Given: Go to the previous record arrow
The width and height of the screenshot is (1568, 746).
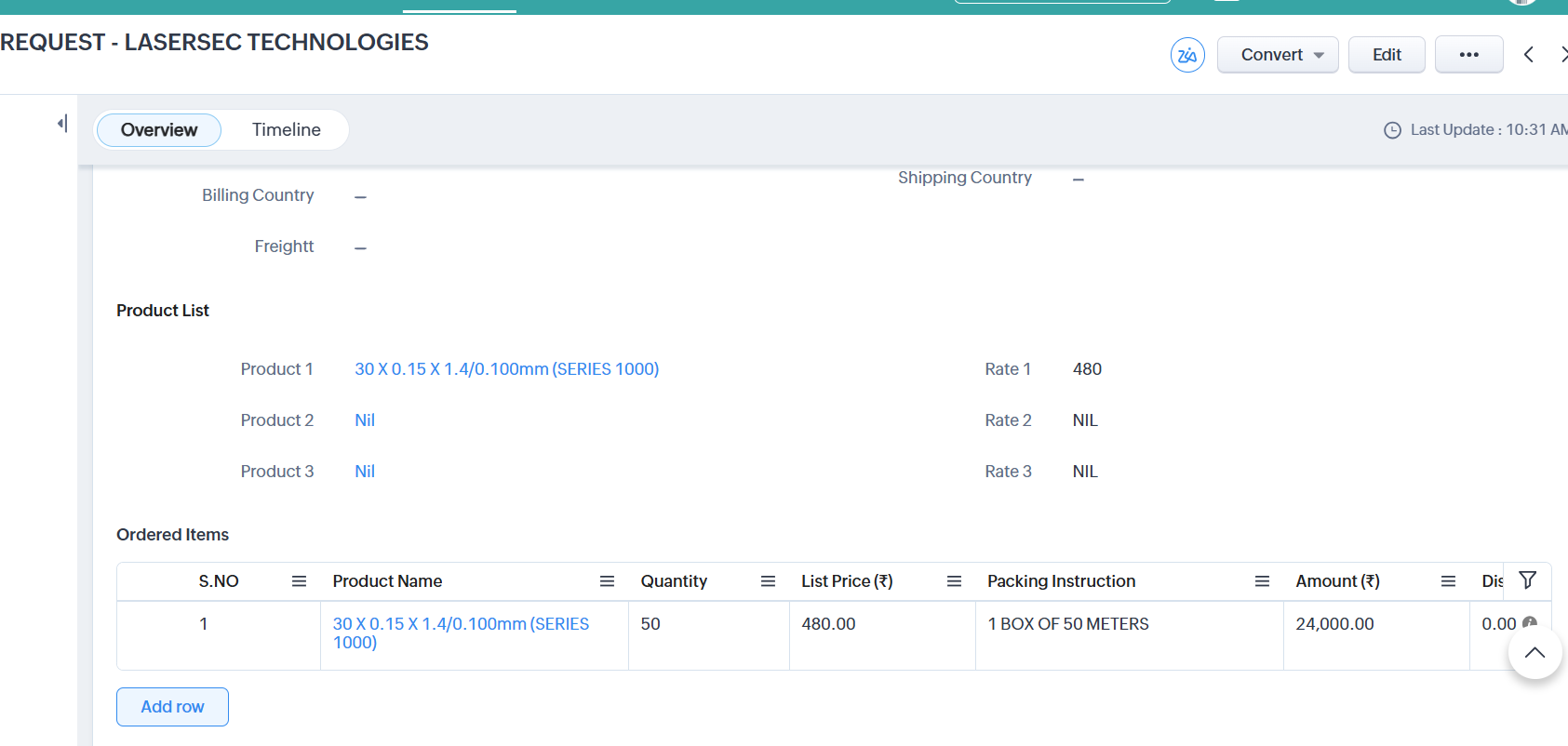Looking at the screenshot, I should (1528, 55).
